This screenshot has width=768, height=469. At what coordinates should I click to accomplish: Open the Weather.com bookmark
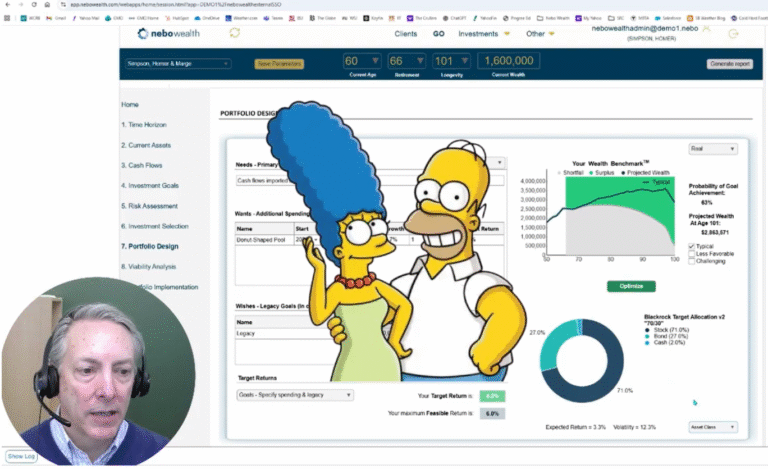[x=241, y=18]
